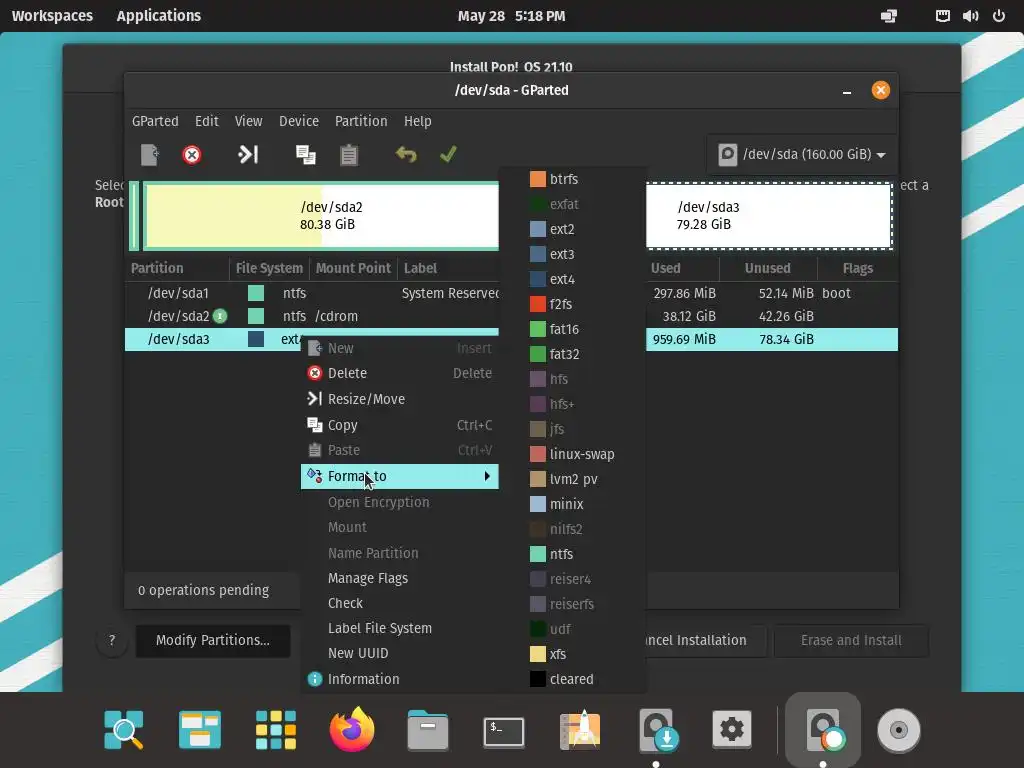The width and height of the screenshot is (1024, 768).
Task: Open the /dev/sda (160.00 GiB) device dropdown
Action: tap(801, 155)
